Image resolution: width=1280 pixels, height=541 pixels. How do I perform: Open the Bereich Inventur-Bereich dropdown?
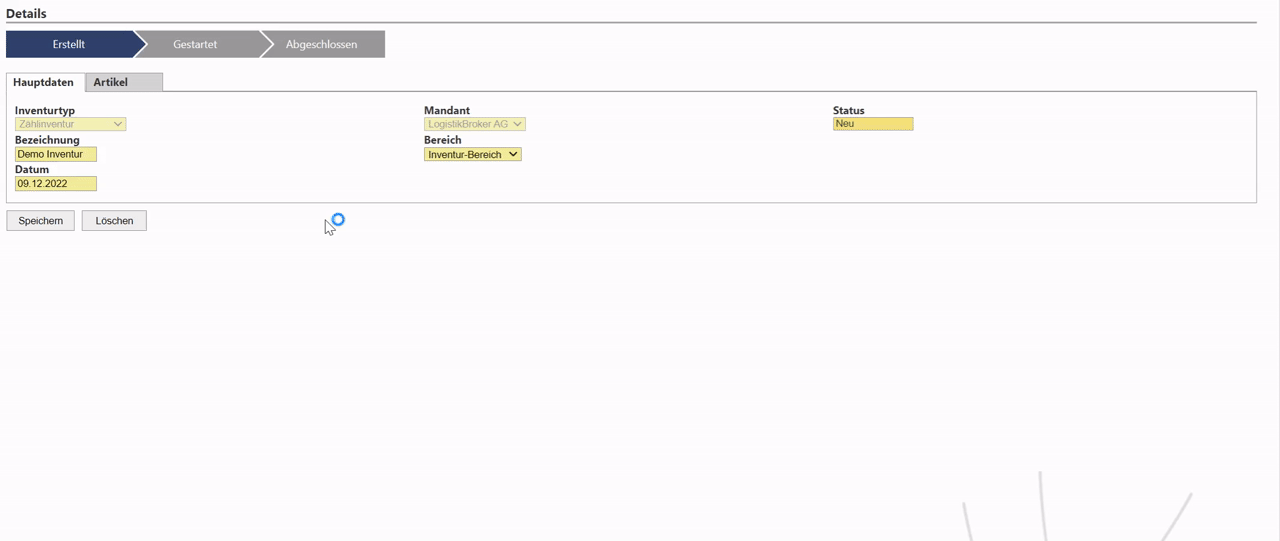coord(473,154)
